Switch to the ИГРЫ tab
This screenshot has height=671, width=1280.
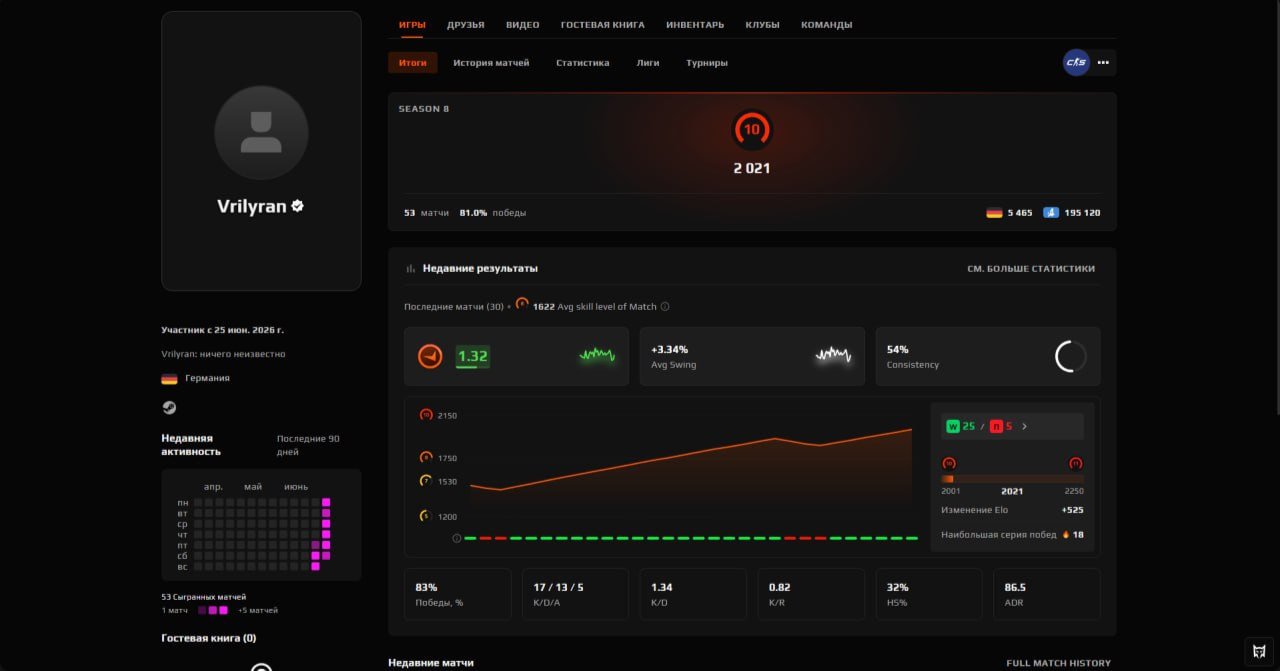point(412,25)
